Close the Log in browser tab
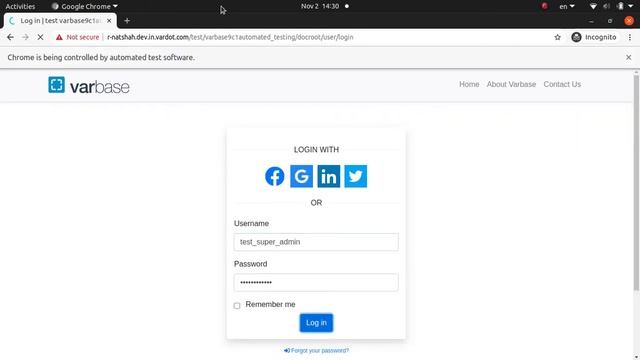The image size is (640, 360). [x=109, y=20]
